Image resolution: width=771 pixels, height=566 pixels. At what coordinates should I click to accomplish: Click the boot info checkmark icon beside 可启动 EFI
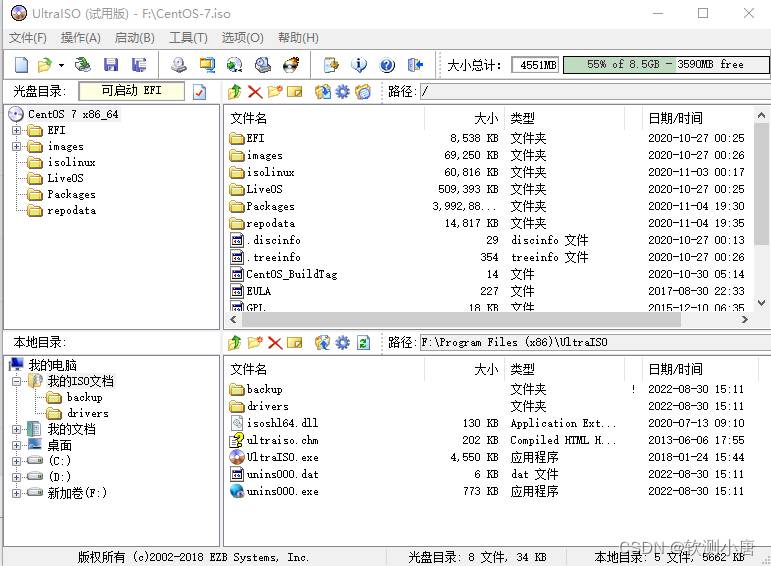click(199, 92)
